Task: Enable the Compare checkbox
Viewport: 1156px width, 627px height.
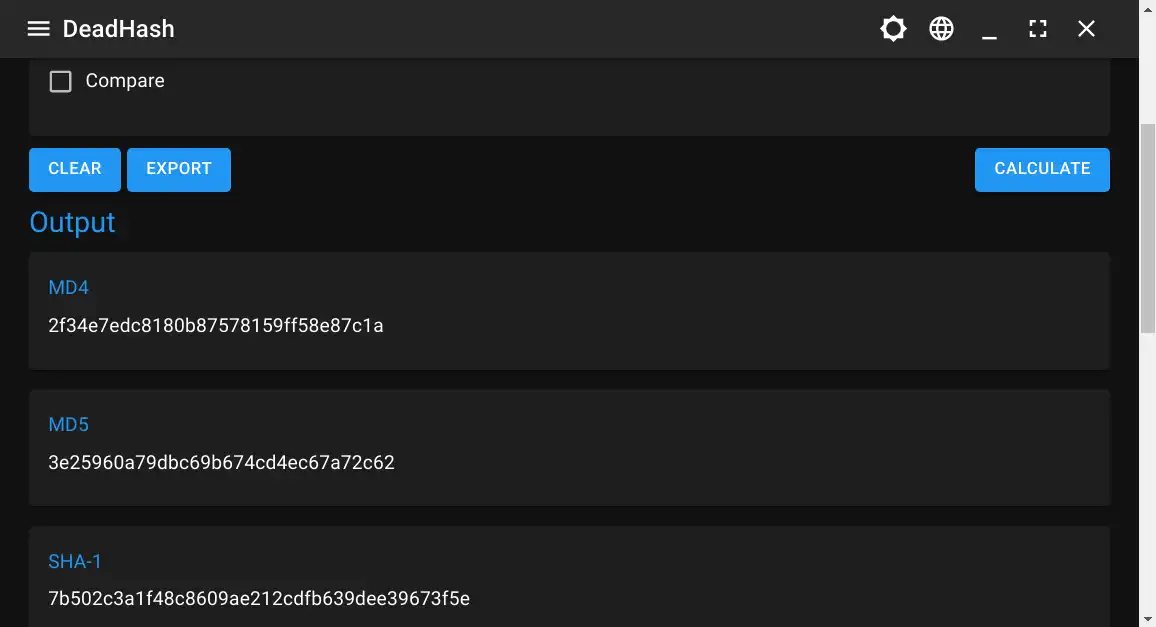Action: [60, 81]
